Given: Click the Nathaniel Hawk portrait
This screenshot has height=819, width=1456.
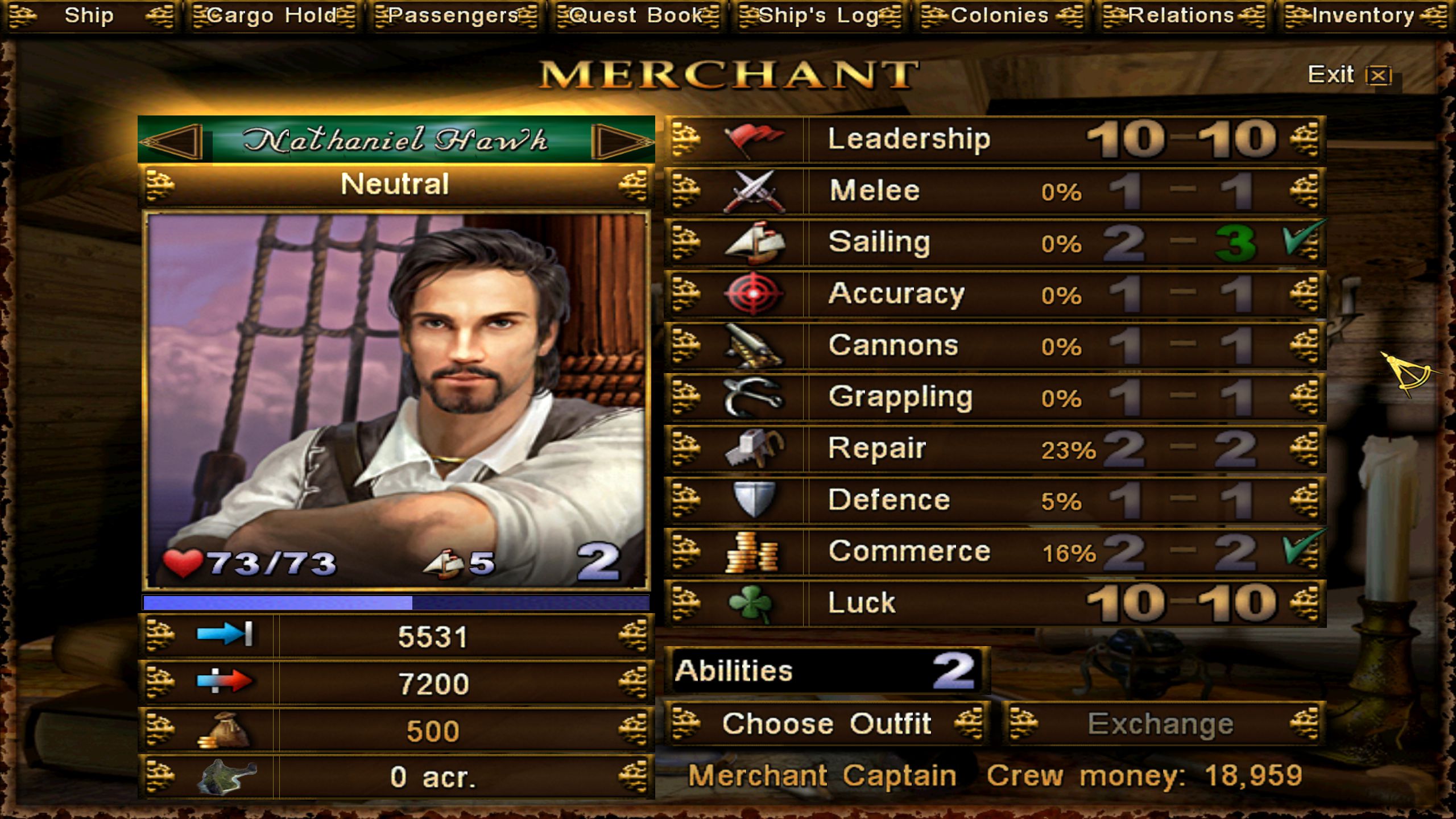Looking at the screenshot, I should tap(396, 400).
